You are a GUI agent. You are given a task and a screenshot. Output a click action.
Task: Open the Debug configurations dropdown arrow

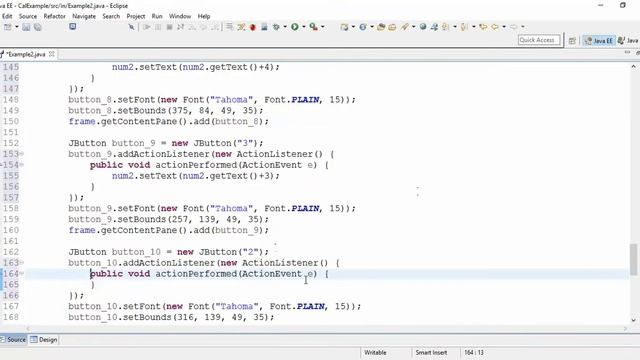click(x=285, y=27)
